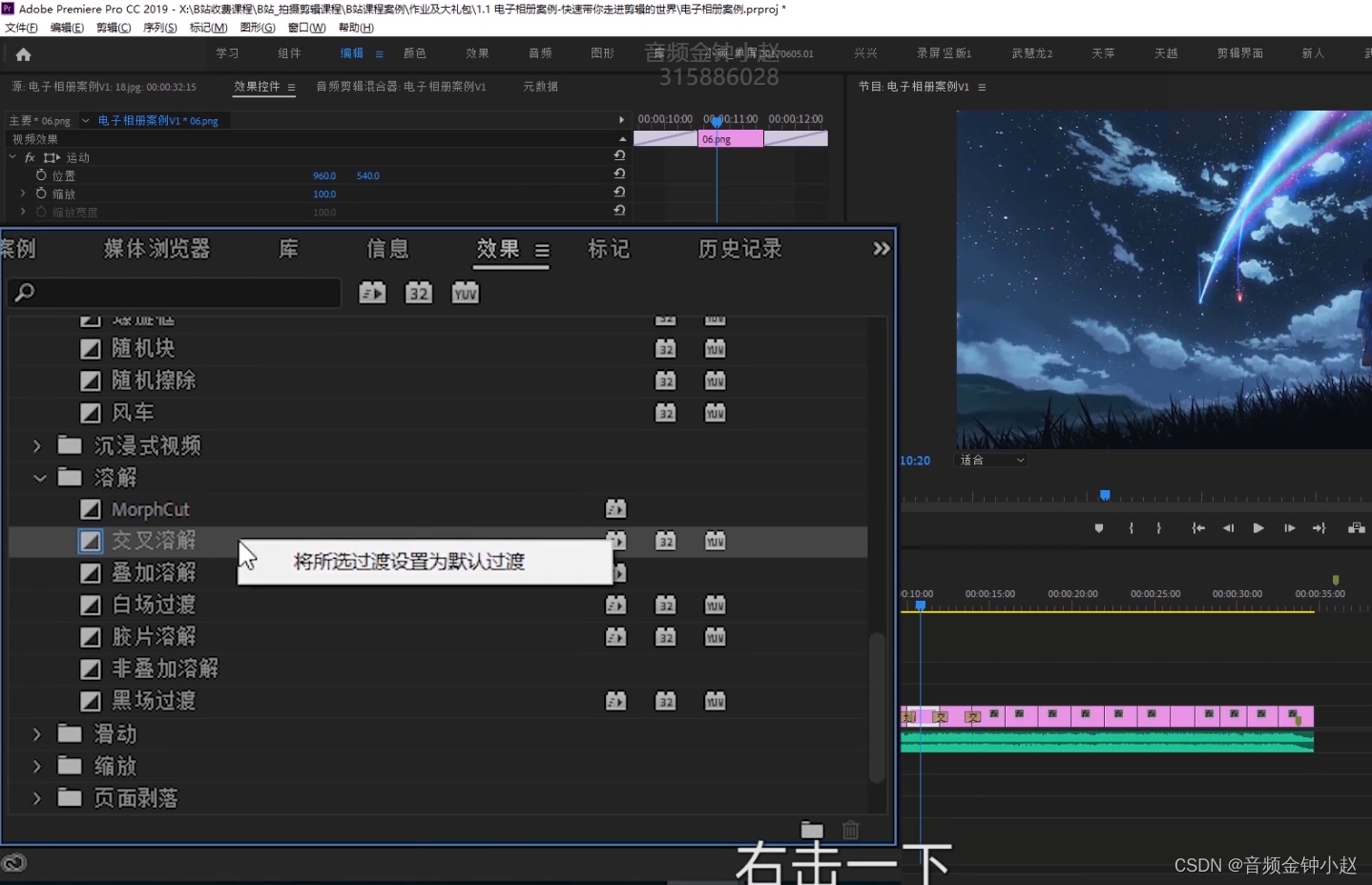Open the 序列 menu
The image size is (1372, 885).
159,28
